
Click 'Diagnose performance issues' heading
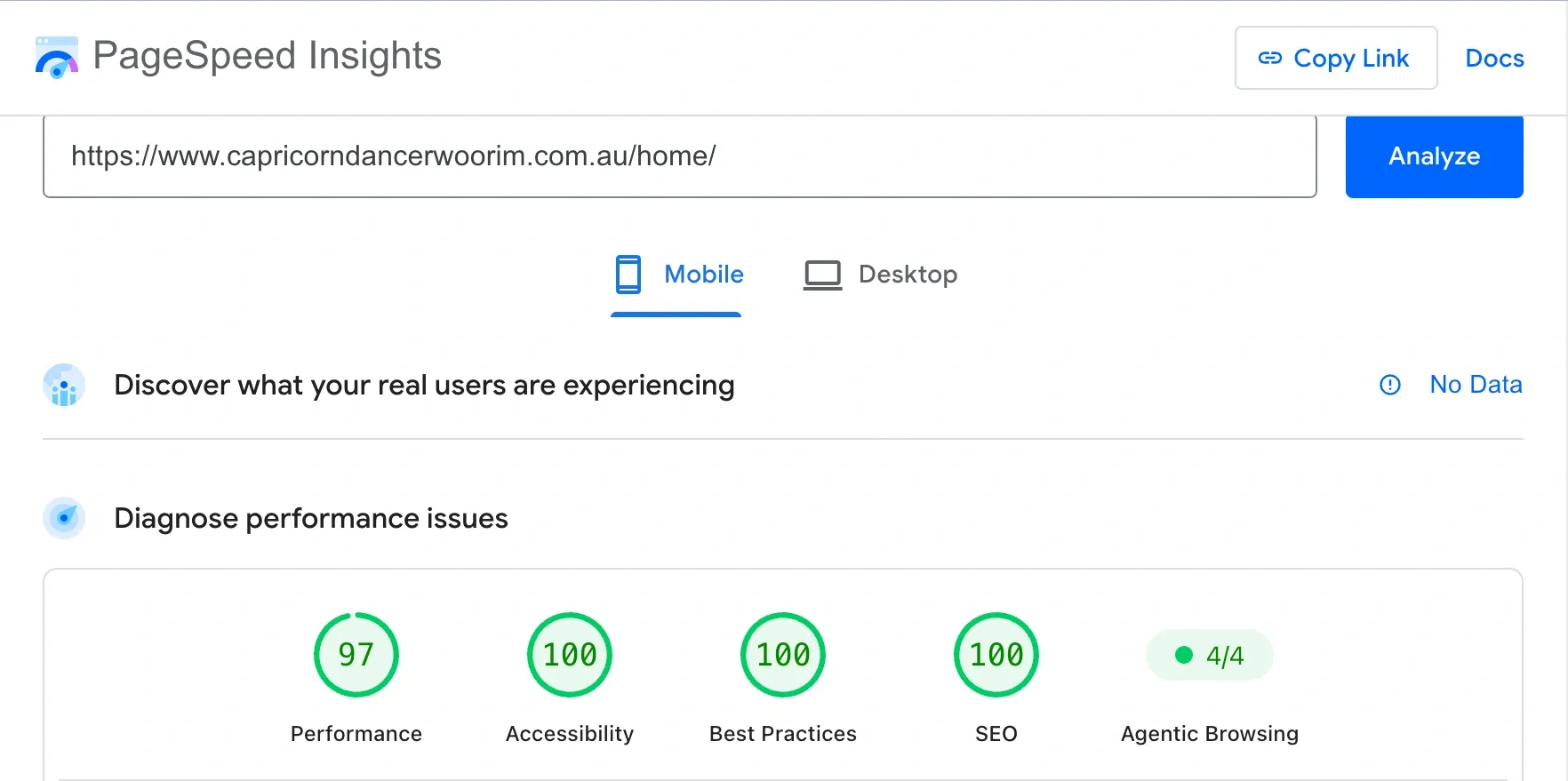coord(311,518)
